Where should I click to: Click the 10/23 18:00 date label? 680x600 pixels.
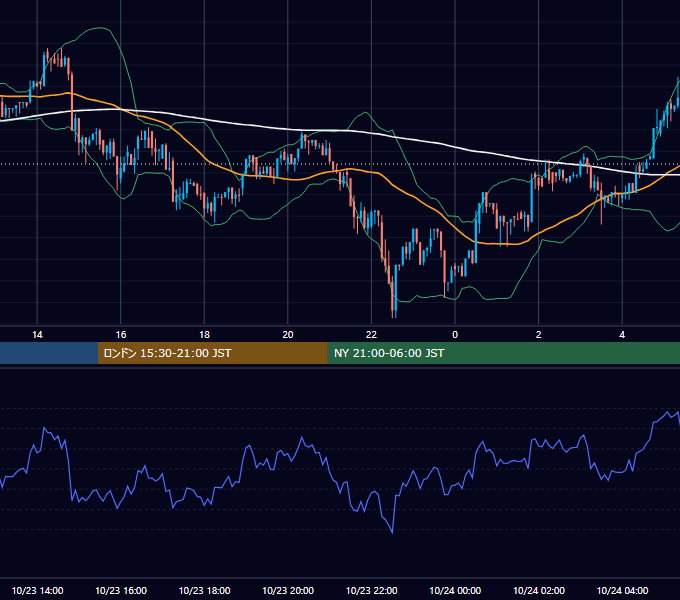point(204,590)
